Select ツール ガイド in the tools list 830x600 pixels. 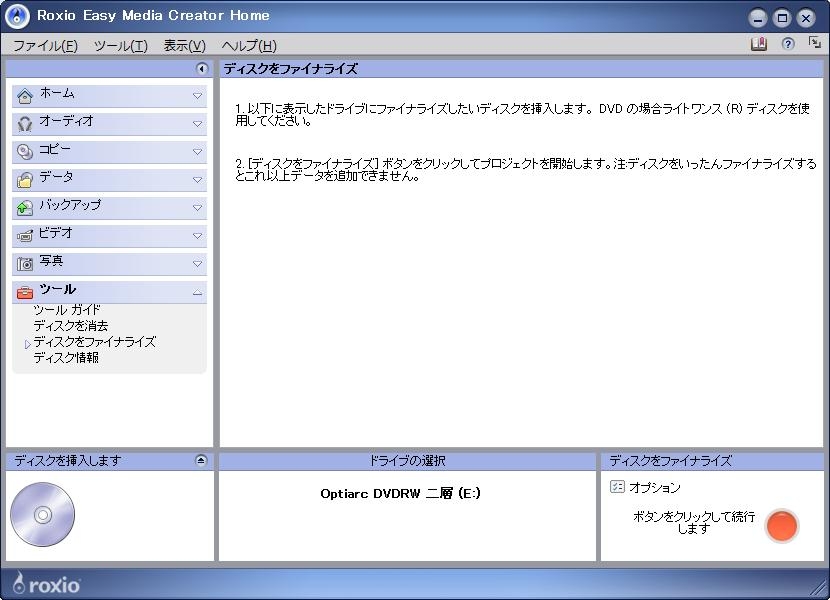coord(67,309)
